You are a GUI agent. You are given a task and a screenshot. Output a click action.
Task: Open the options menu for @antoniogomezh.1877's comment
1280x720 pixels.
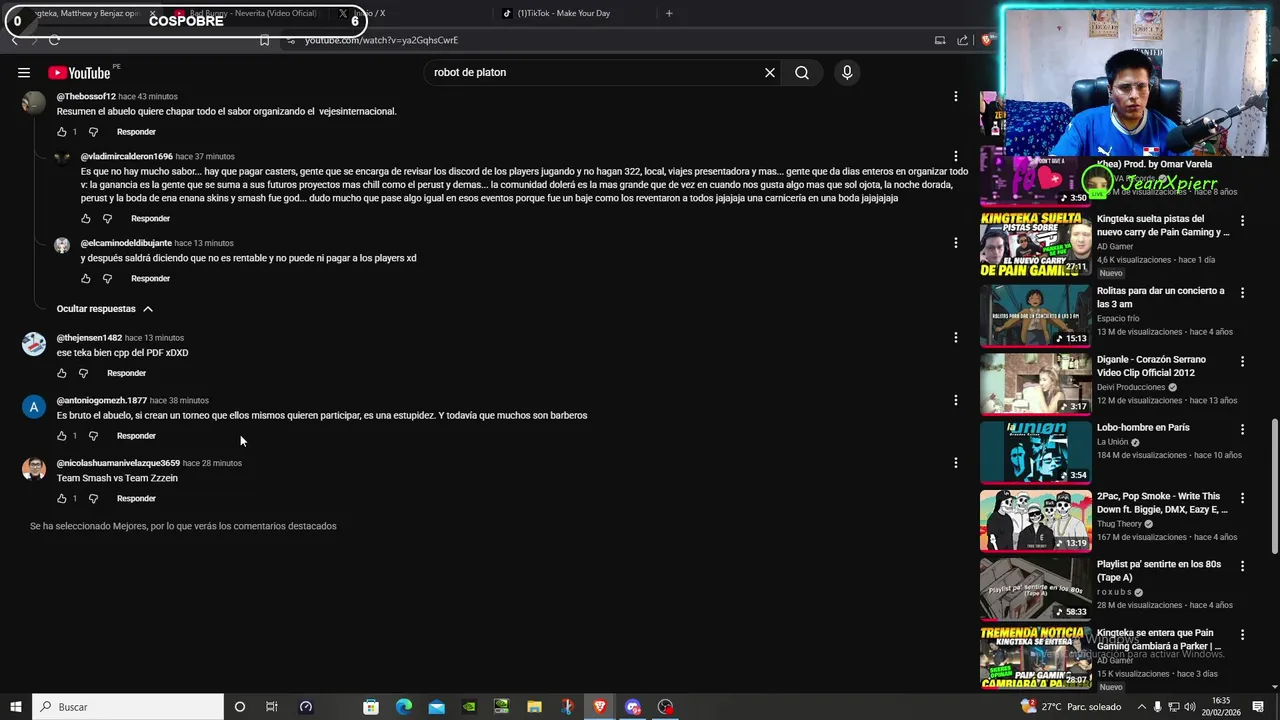click(x=955, y=400)
